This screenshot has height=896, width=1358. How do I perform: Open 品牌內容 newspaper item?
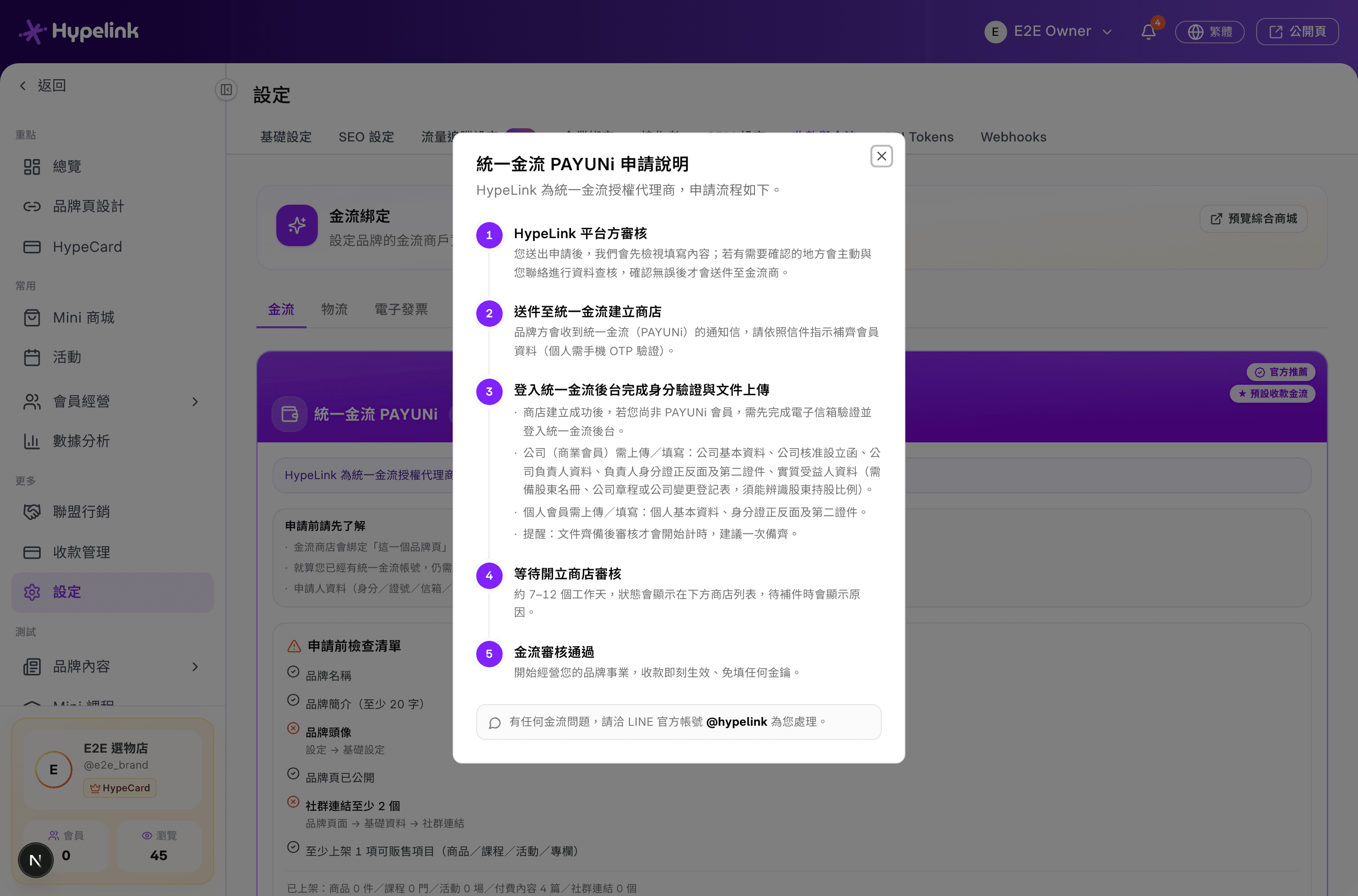tap(113, 667)
